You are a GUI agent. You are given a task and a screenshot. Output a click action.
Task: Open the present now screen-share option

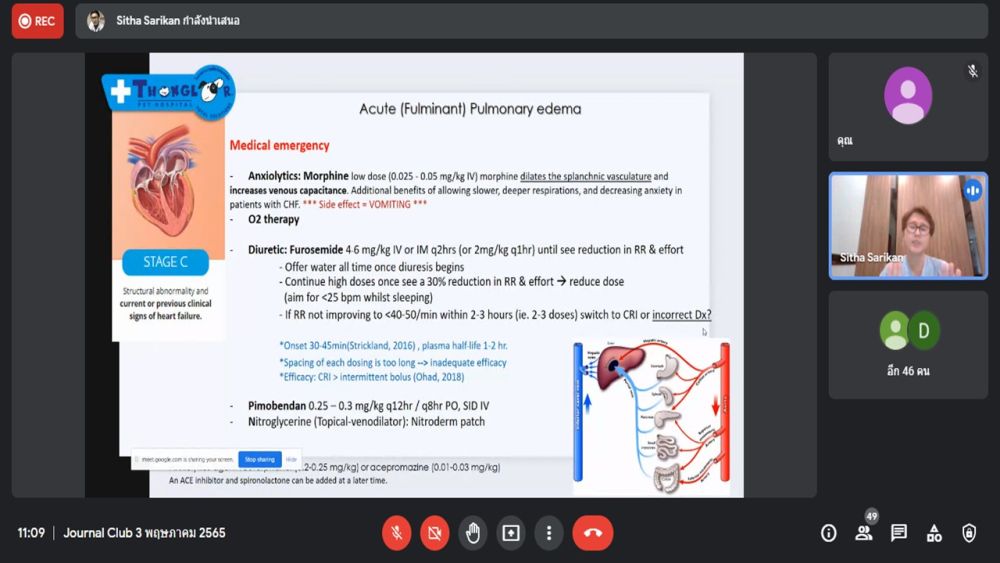tap(511, 532)
